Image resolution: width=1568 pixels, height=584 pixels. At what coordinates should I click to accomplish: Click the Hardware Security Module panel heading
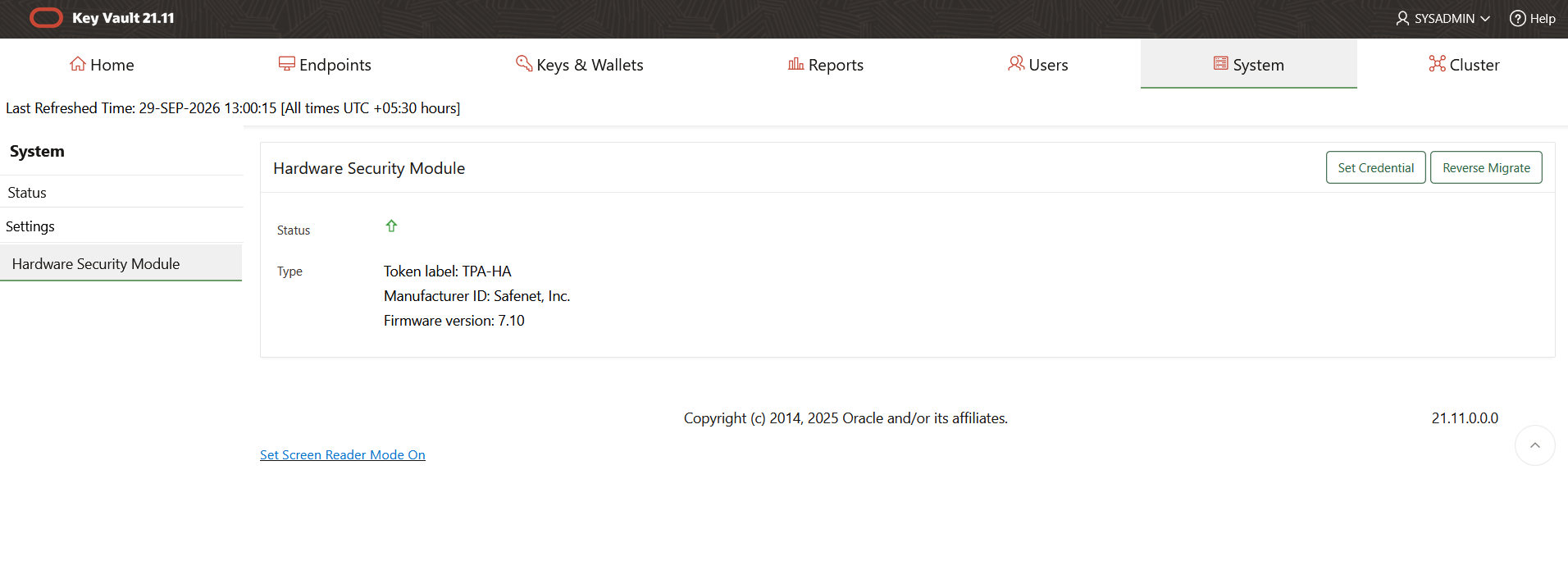369,168
